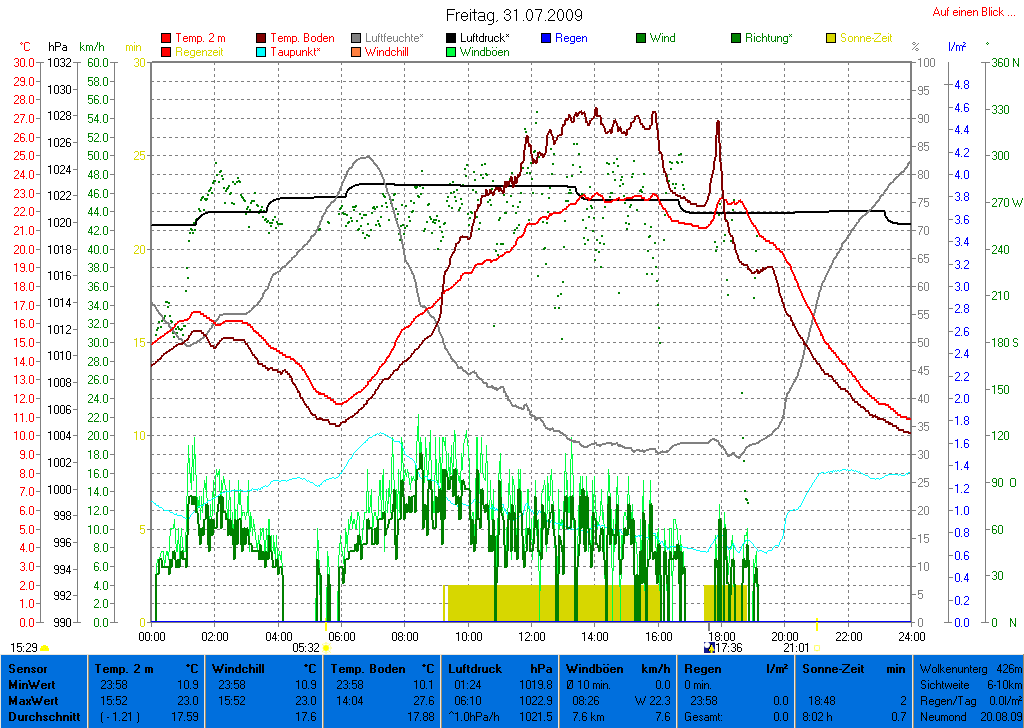Click the yellow Sonne-Zeit legend square
This screenshot has width=1024, height=728.
[x=832, y=38]
